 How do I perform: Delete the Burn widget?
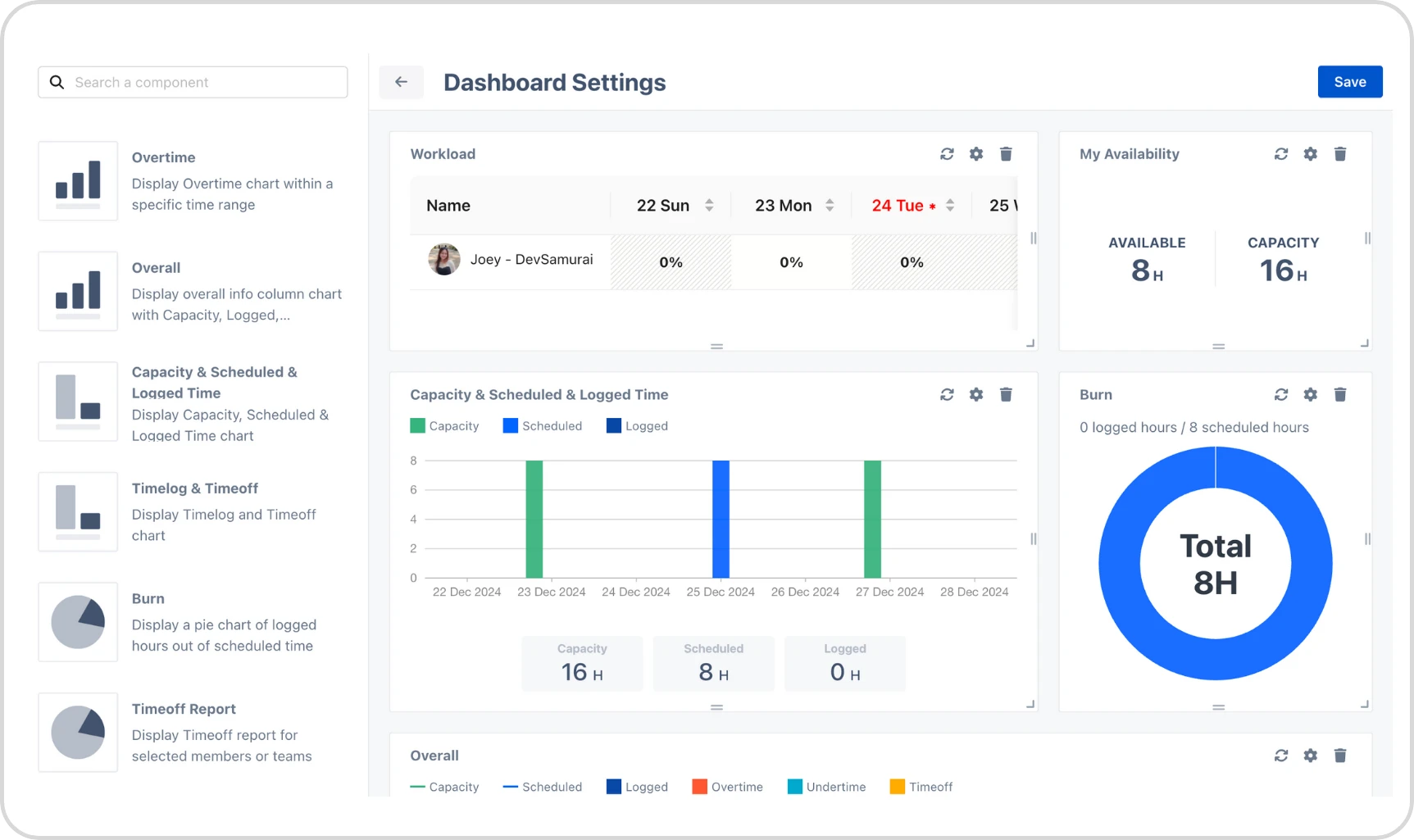click(1341, 394)
